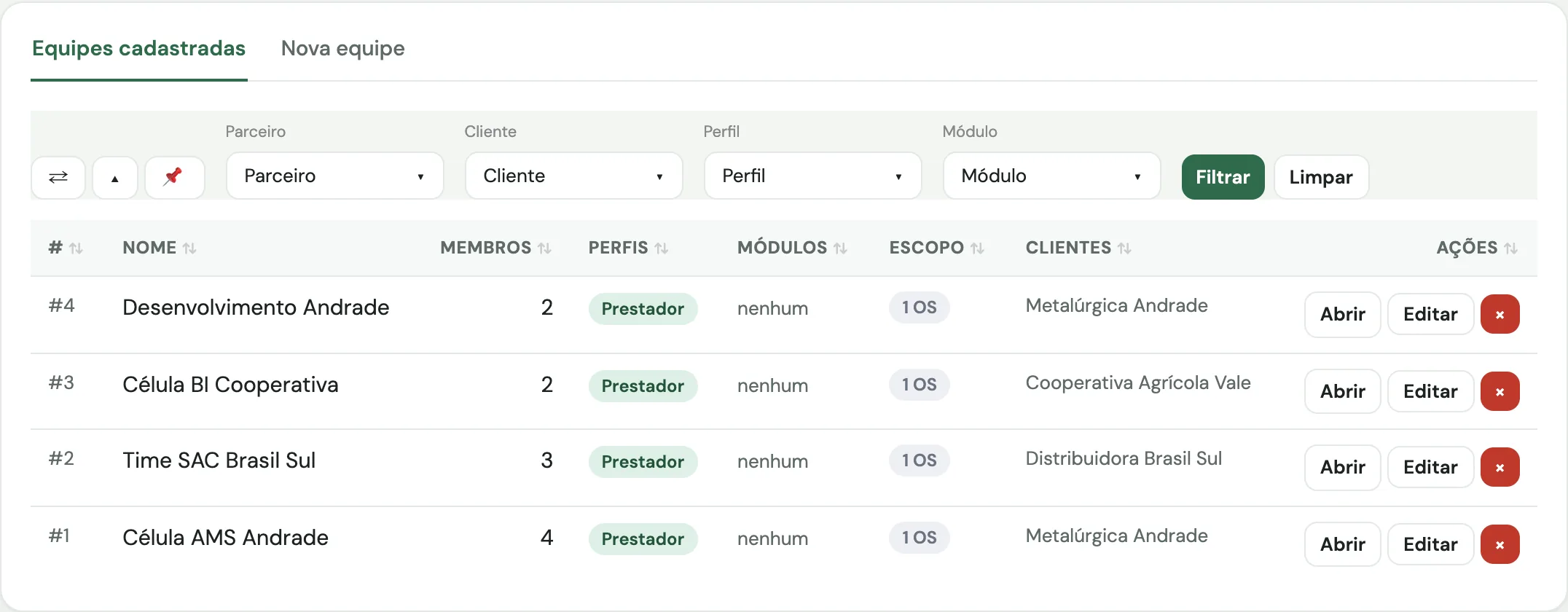Open team Time SAC Brasil Sul

tap(1343, 468)
